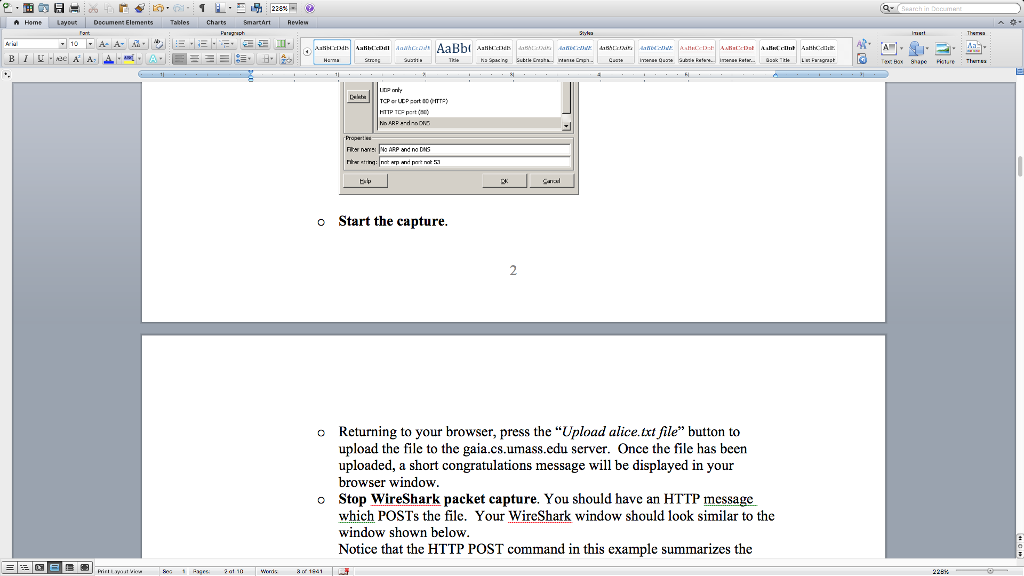Insert a Shape from ribbon

pyautogui.click(x=918, y=50)
